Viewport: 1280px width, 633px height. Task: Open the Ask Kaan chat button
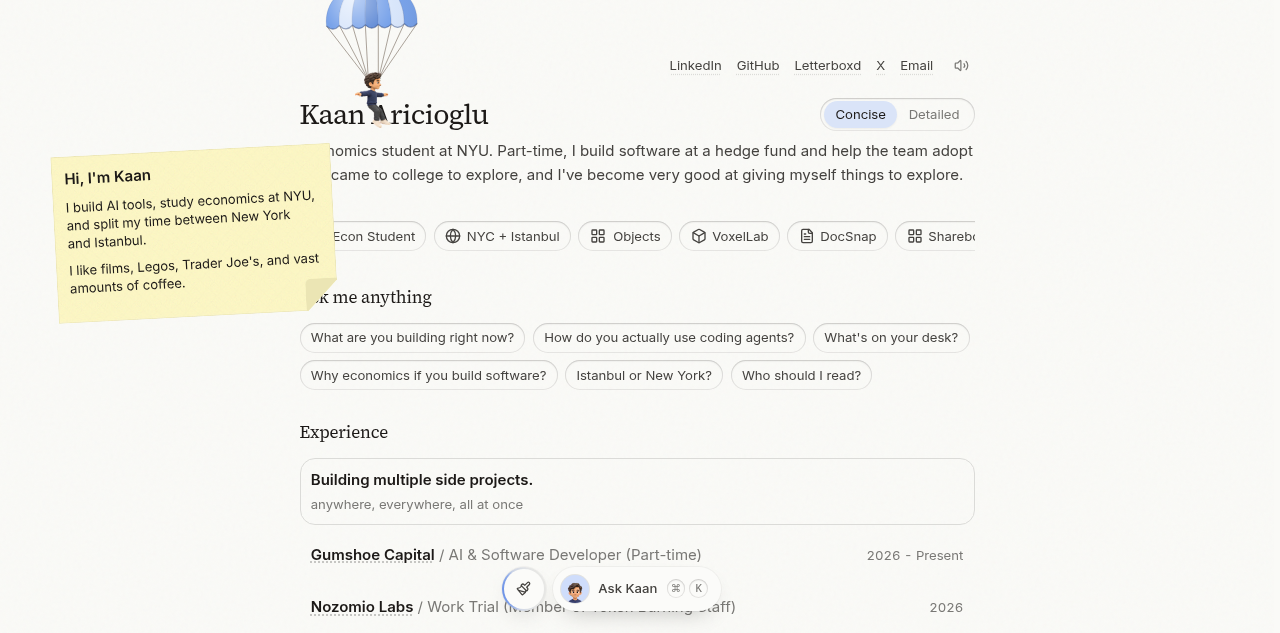click(x=636, y=589)
